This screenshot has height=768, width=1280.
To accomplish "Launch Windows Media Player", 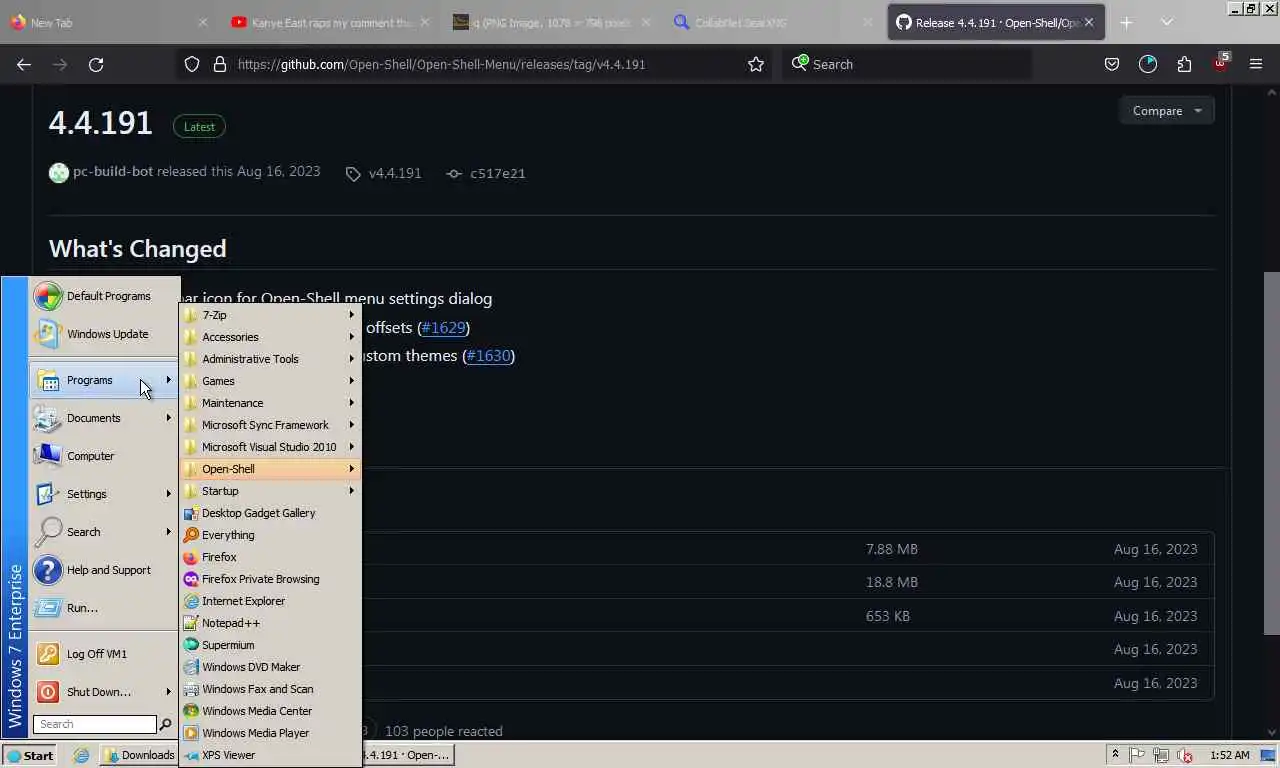I will [270, 733].
